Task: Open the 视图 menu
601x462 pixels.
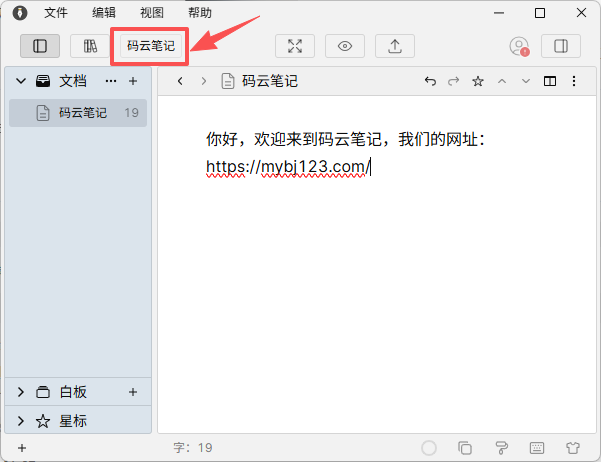Action: tap(152, 13)
